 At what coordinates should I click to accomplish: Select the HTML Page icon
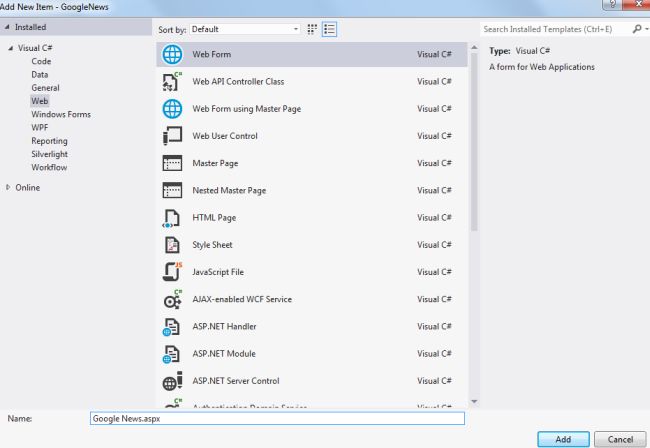coord(171,218)
